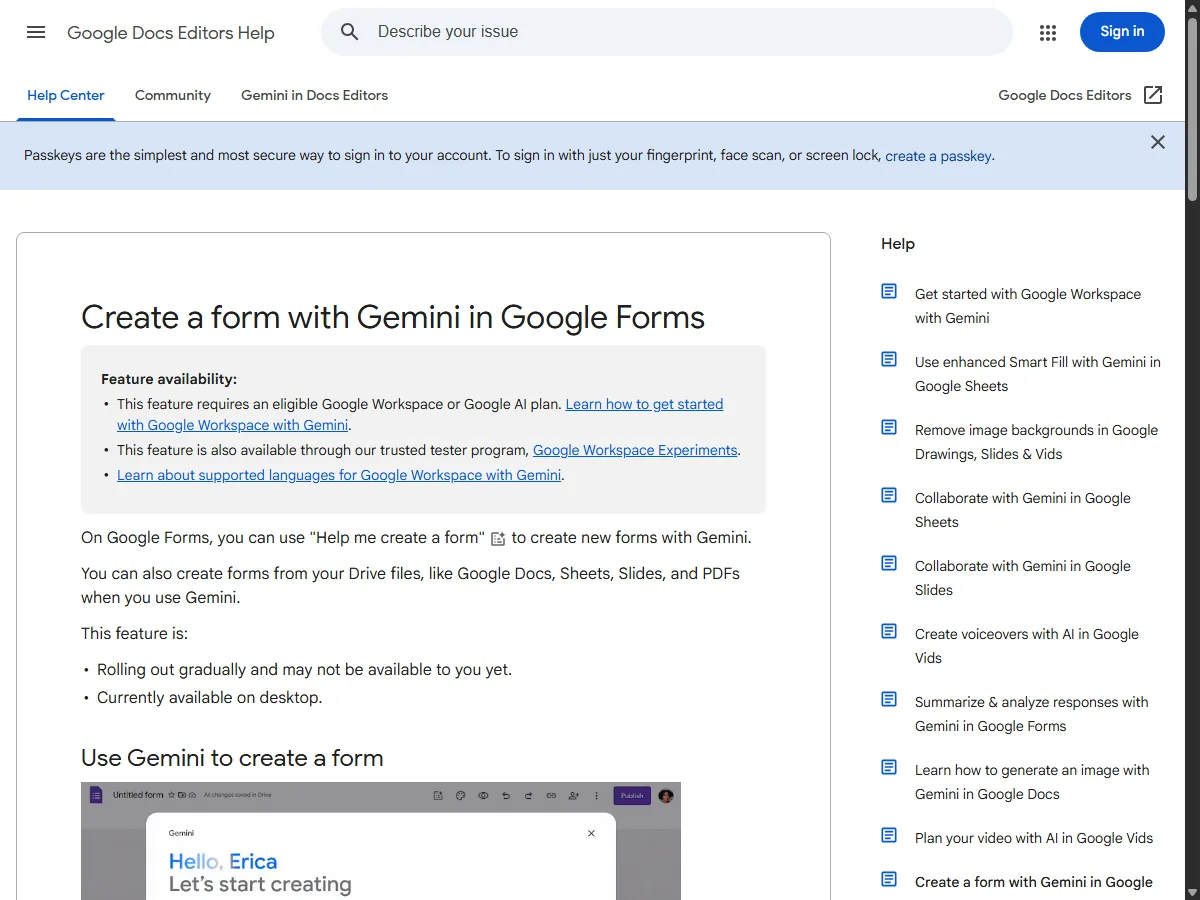Click article icon beside Get started with Google Workspace
Screen dimensions: 1200x900
tap(889, 291)
